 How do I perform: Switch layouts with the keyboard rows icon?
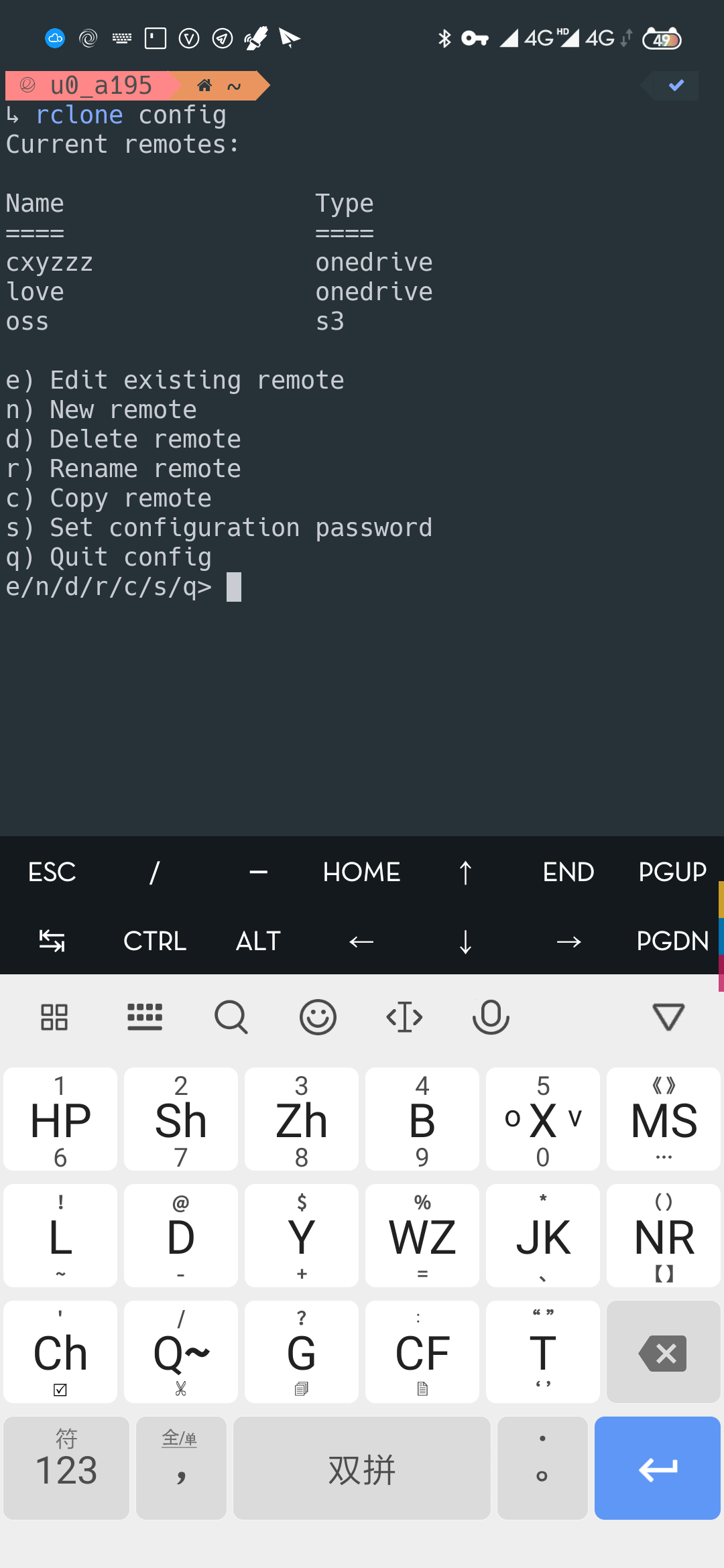tap(145, 1017)
